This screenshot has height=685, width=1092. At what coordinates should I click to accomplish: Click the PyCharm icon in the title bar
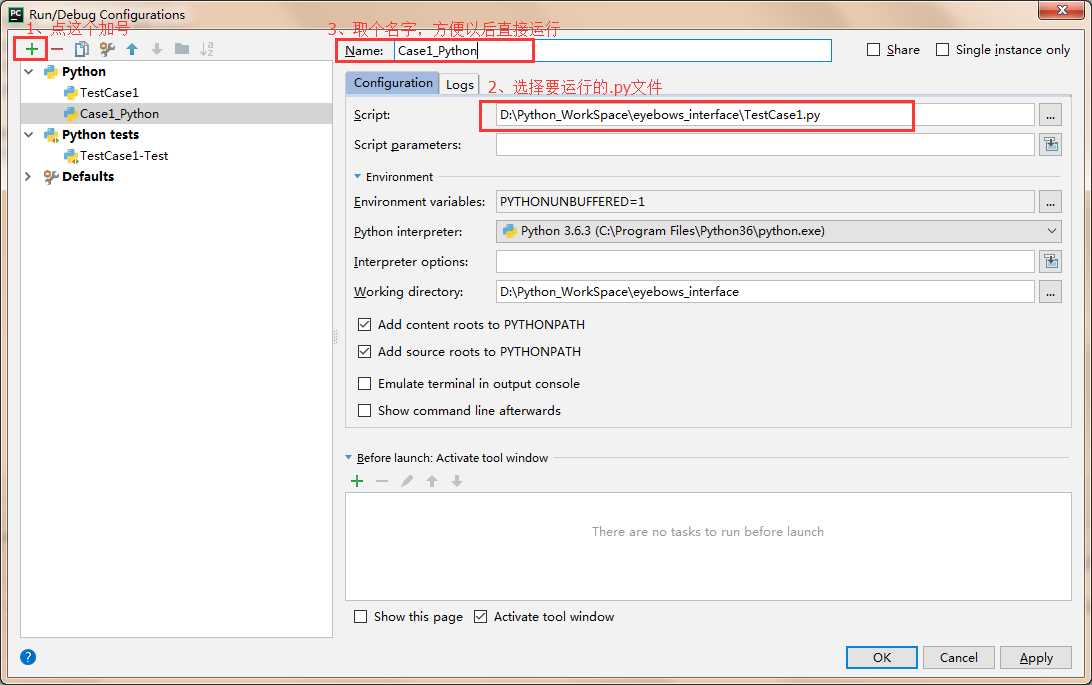click(15, 14)
